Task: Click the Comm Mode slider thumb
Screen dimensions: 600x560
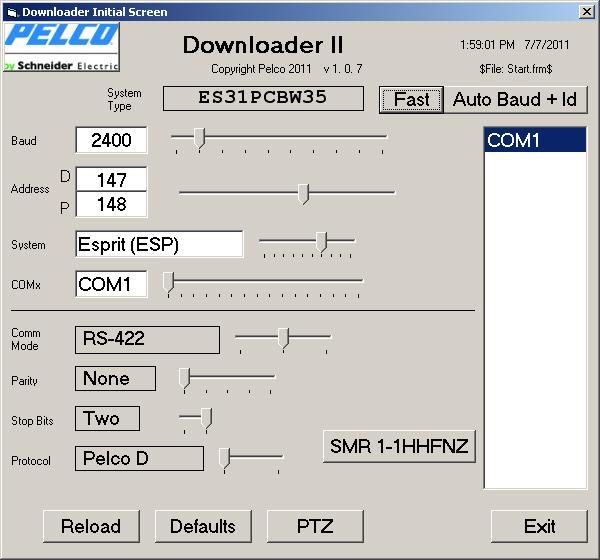Action: 283,338
